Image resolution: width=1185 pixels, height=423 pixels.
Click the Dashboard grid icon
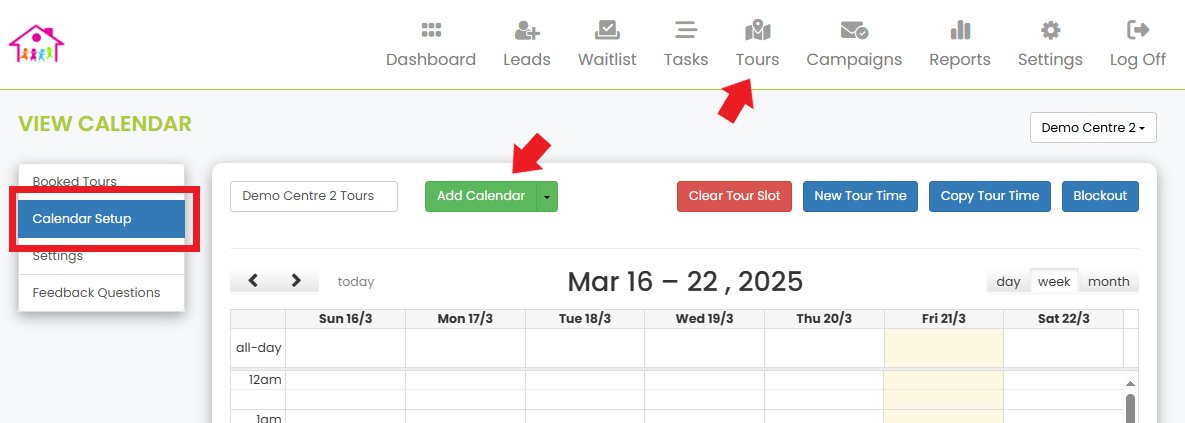[x=431, y=30]
